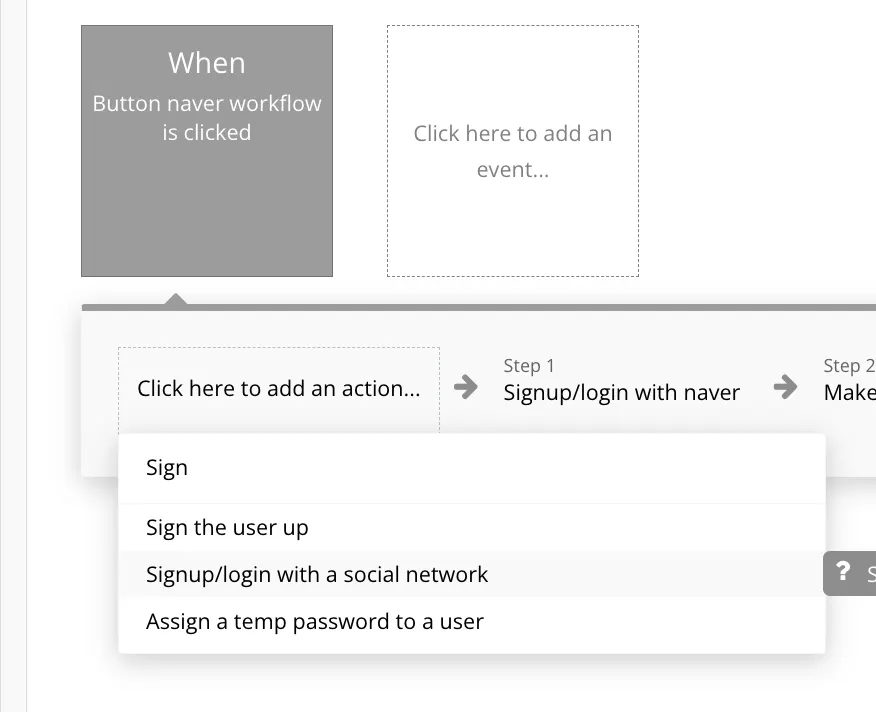Click the arrow icon before Step 1
Image resolution: width=876 pixels, height=712 pixels.
click(465, 387)
